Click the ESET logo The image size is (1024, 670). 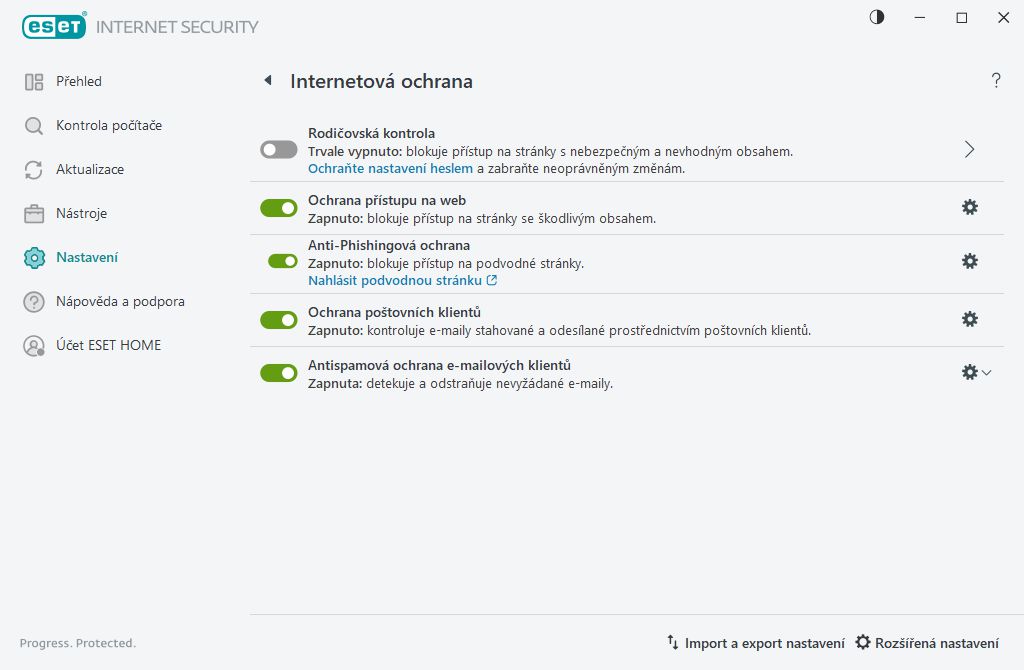(x=53, y=27)
